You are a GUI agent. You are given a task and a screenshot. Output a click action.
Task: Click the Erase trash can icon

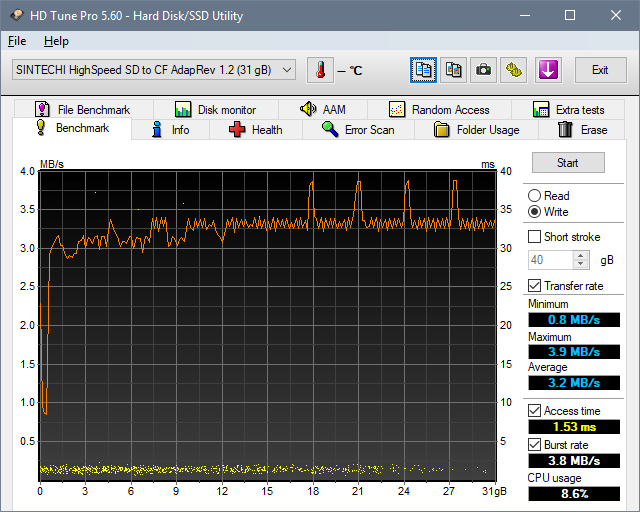tap(565, 129)
